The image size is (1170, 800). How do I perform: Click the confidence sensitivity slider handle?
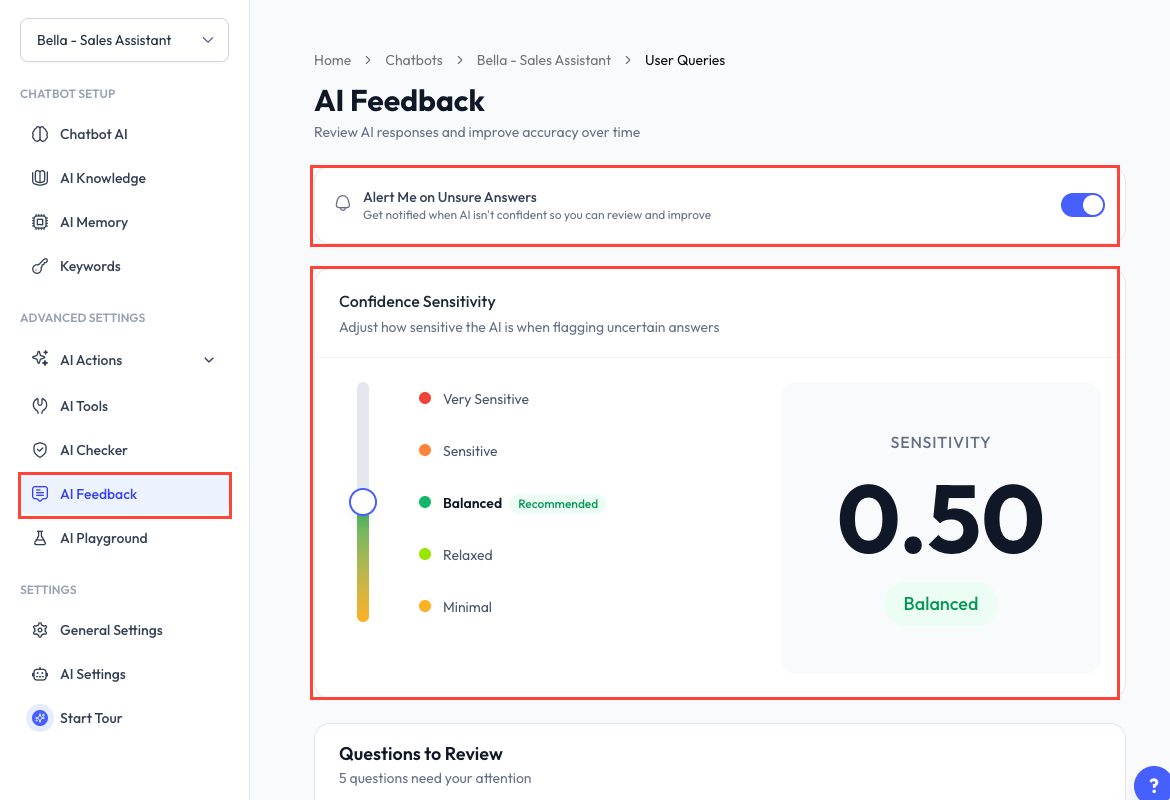(363, 502)
